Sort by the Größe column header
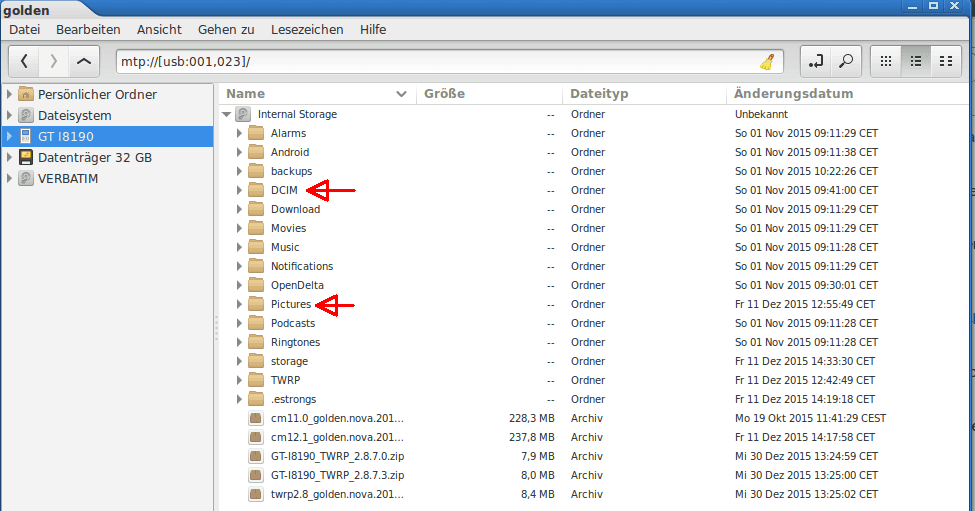 (489, 94)
